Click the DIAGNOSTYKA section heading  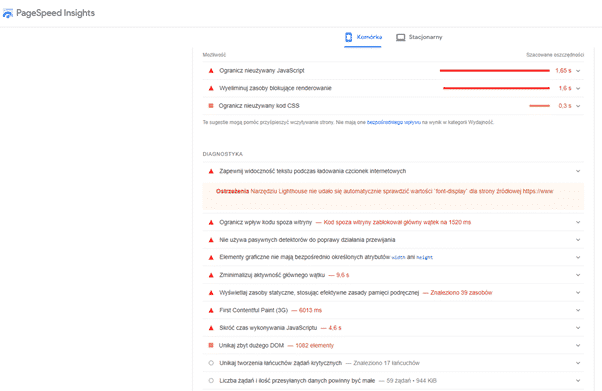pos(223,154)
